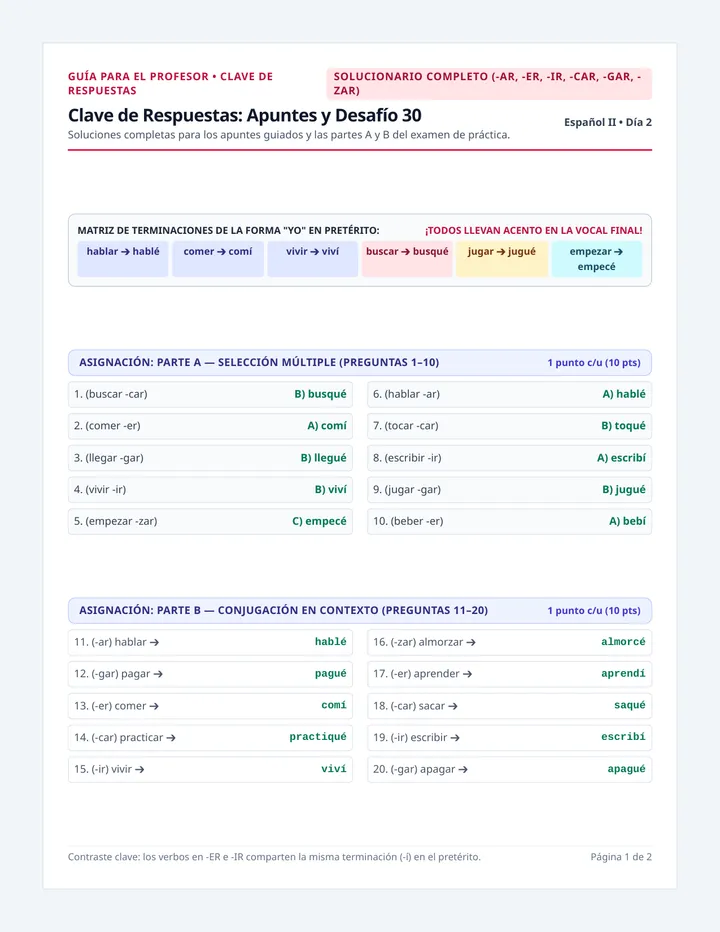The width and height of the screenshot is (720, 932).
Task: Click the 'SOLUCIONARIO COMPLETO' pink badge
Action: (489, 84)
